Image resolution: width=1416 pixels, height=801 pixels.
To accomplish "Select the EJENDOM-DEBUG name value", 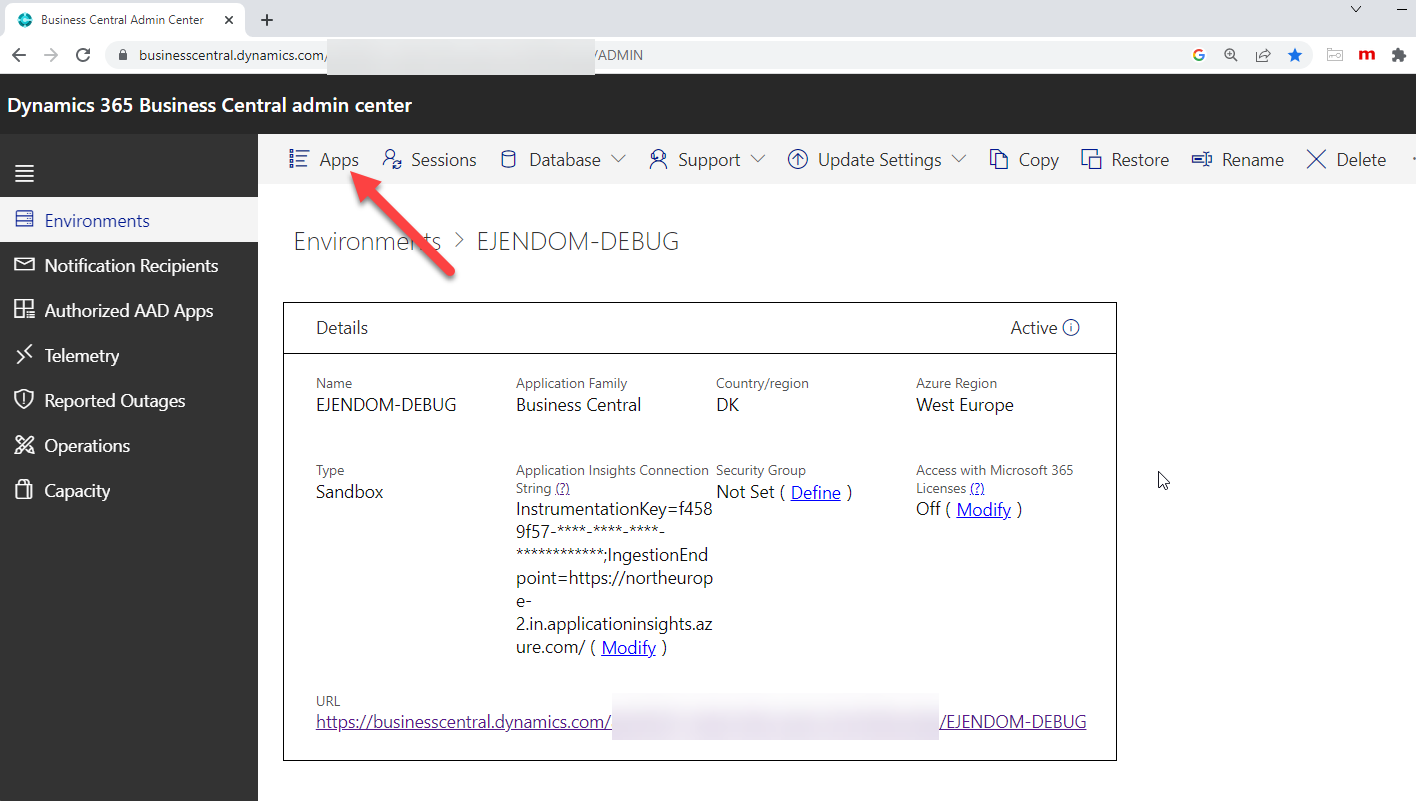I will point(386,405).
